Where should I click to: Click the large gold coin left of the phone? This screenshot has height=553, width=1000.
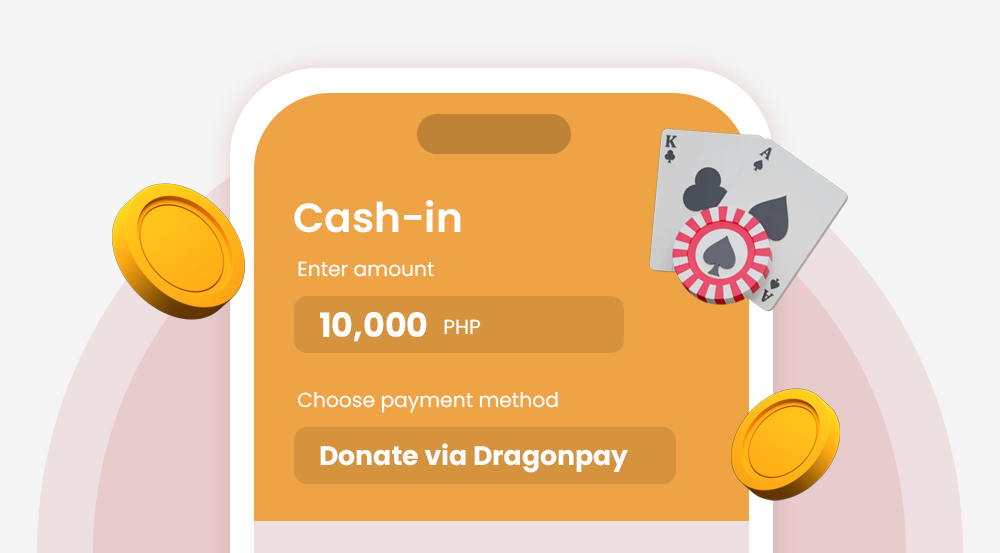coord(179,251)
